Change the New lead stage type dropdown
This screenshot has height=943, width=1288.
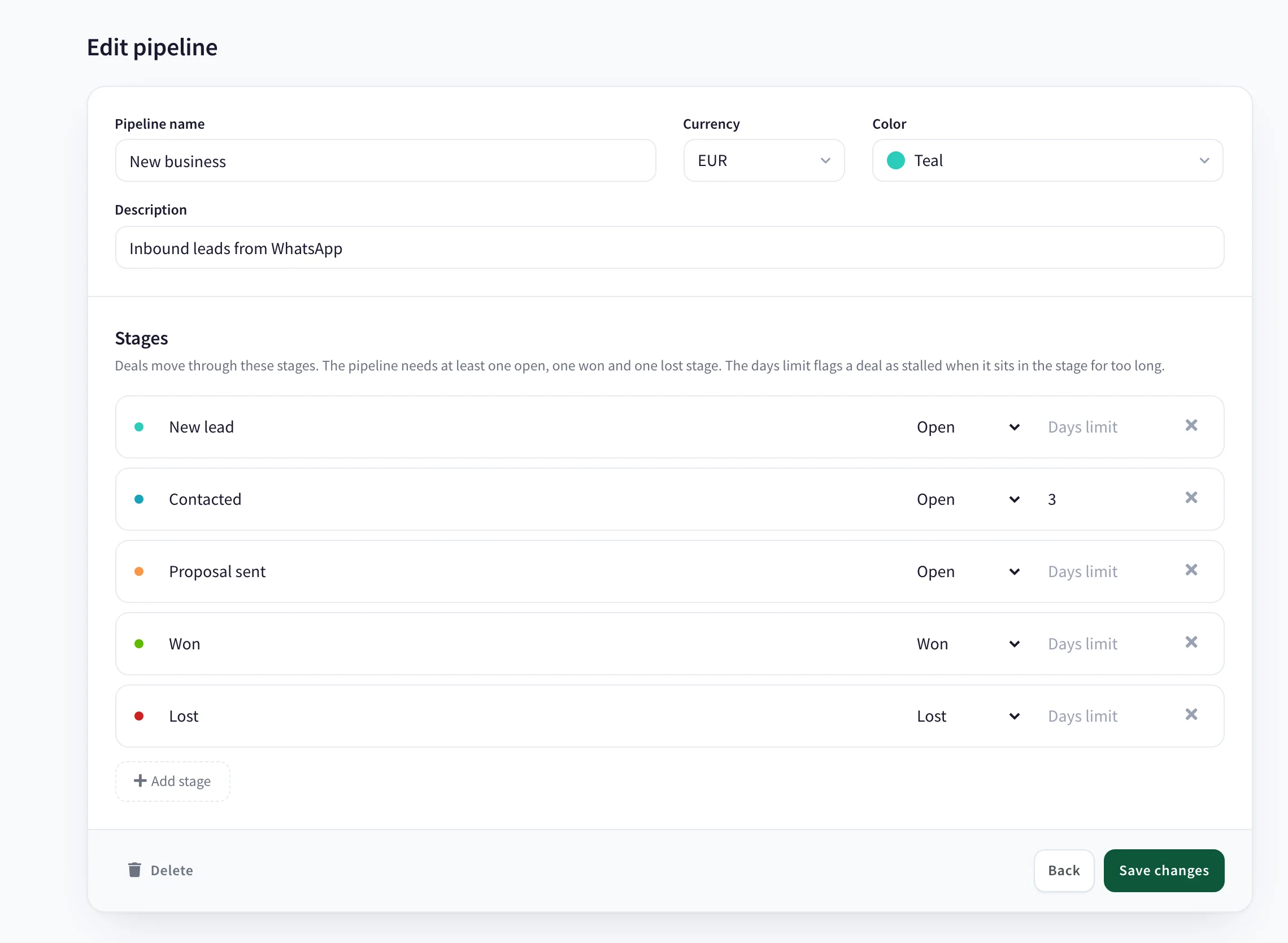[968, 427]
